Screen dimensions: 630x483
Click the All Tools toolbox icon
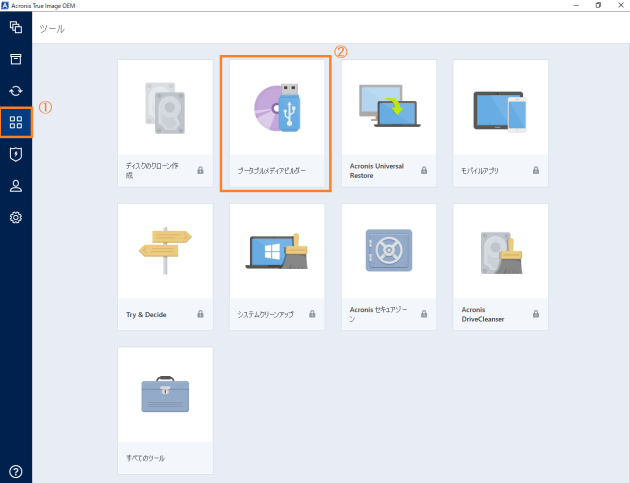coord(165,394)
